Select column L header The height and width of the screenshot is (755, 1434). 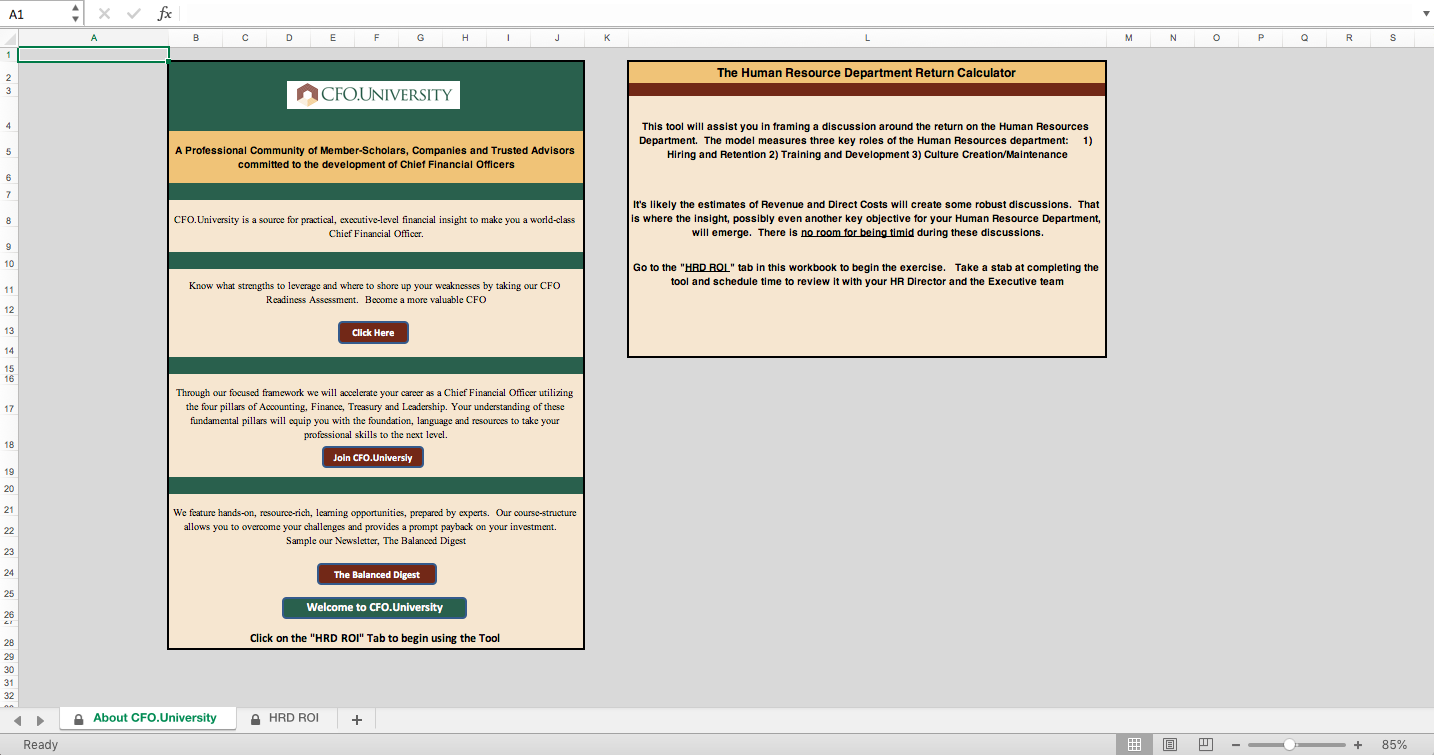(867, 38)
